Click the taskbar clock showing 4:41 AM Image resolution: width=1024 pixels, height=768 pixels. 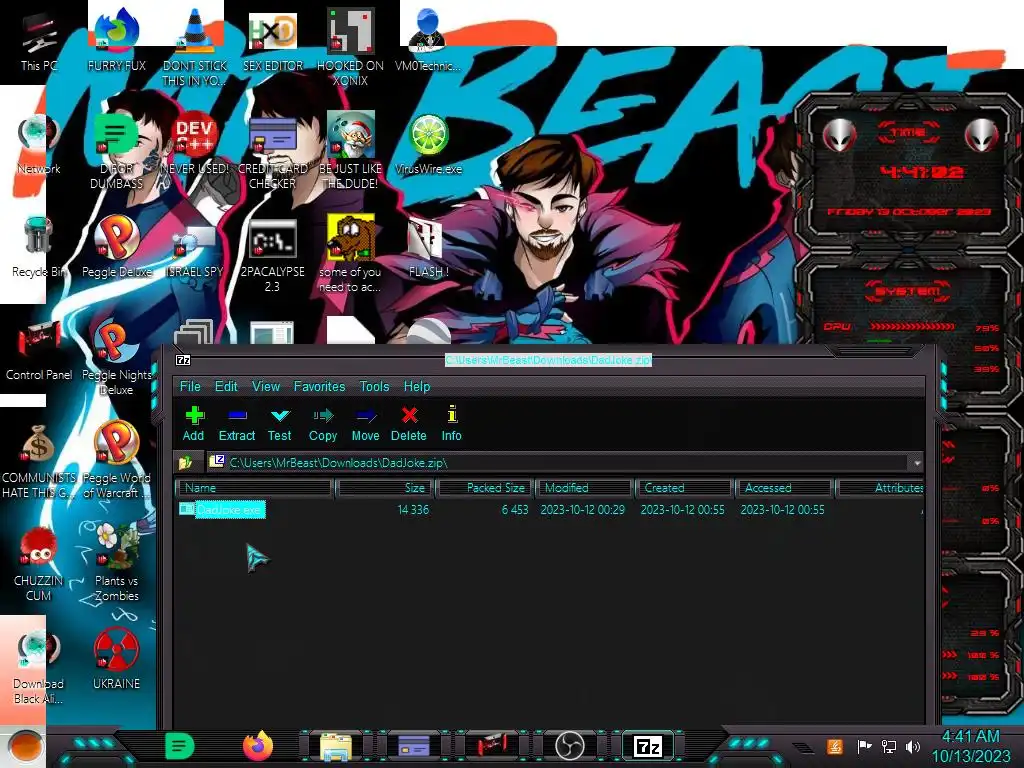coord(970,746)
